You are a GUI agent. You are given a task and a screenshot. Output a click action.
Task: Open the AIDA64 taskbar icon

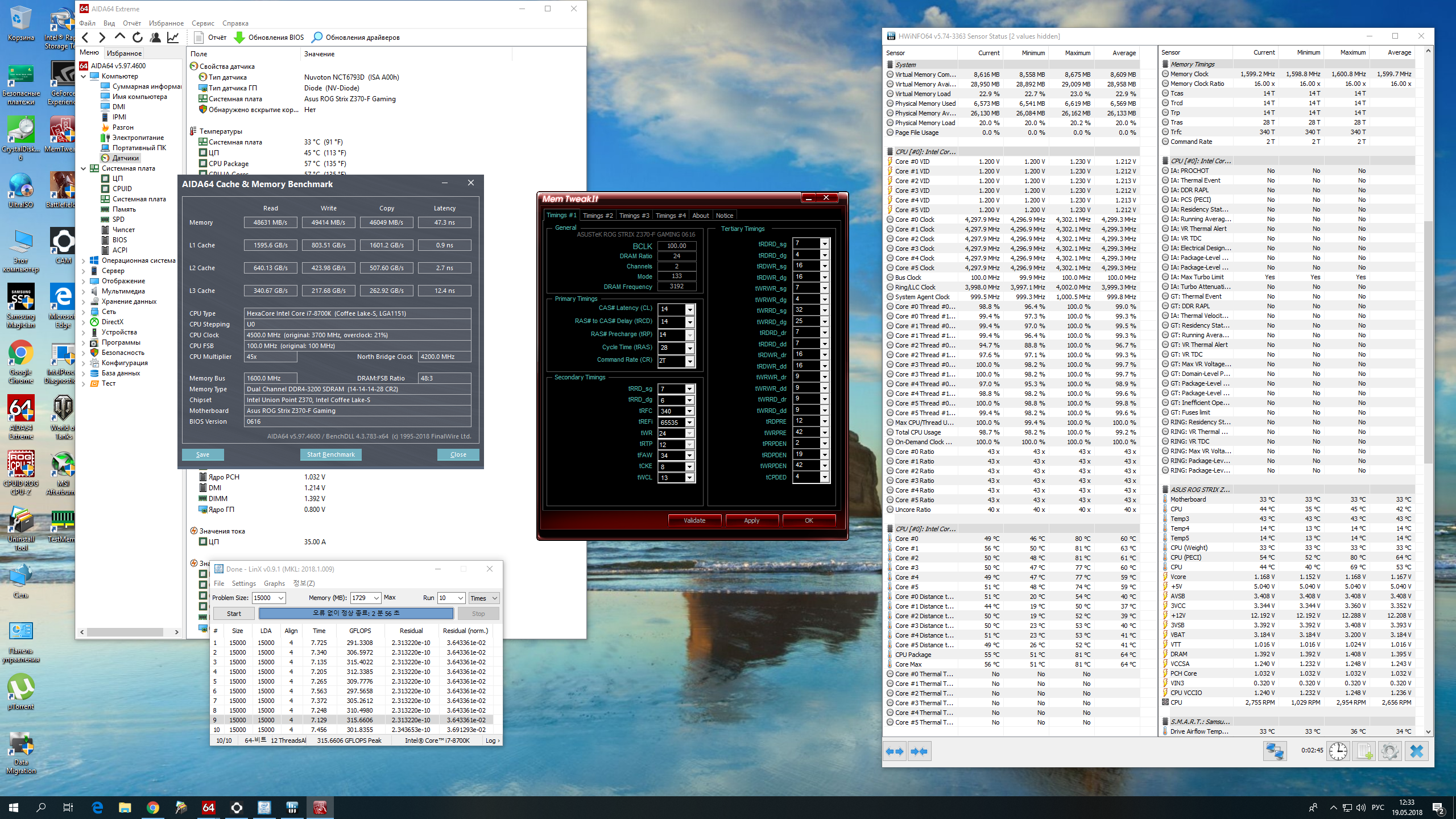point(209,807)
